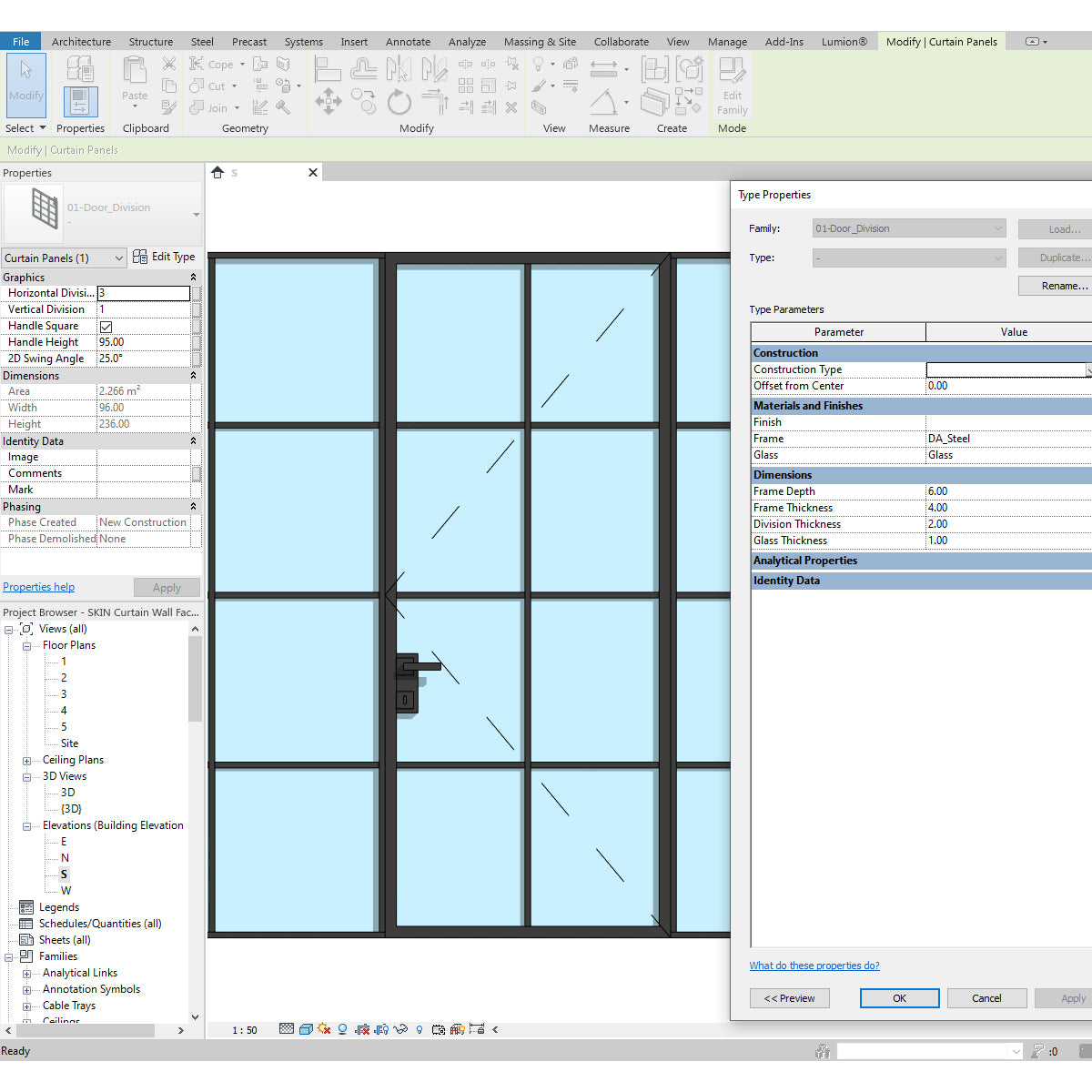Open the Lumion® ribbon tab
The height and width of the screenshot is (1092, 1092).
pos(844,41)
